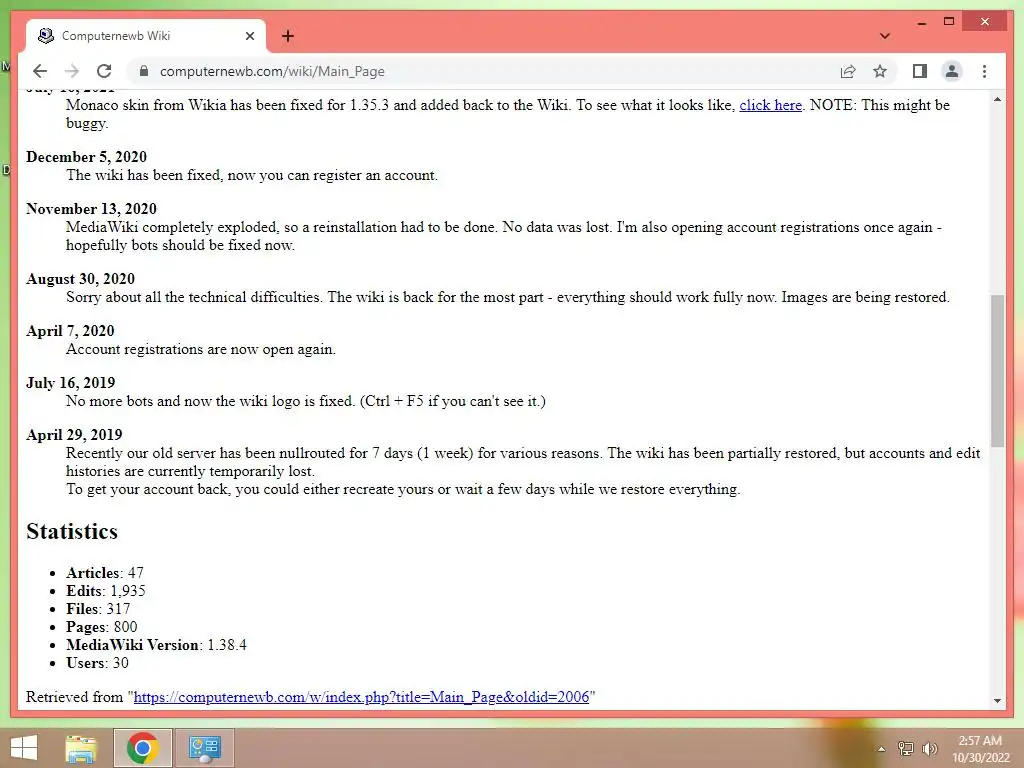Click the 'Edits: 1,935' statistic
1024x768 pixels.
click(106, 591)
